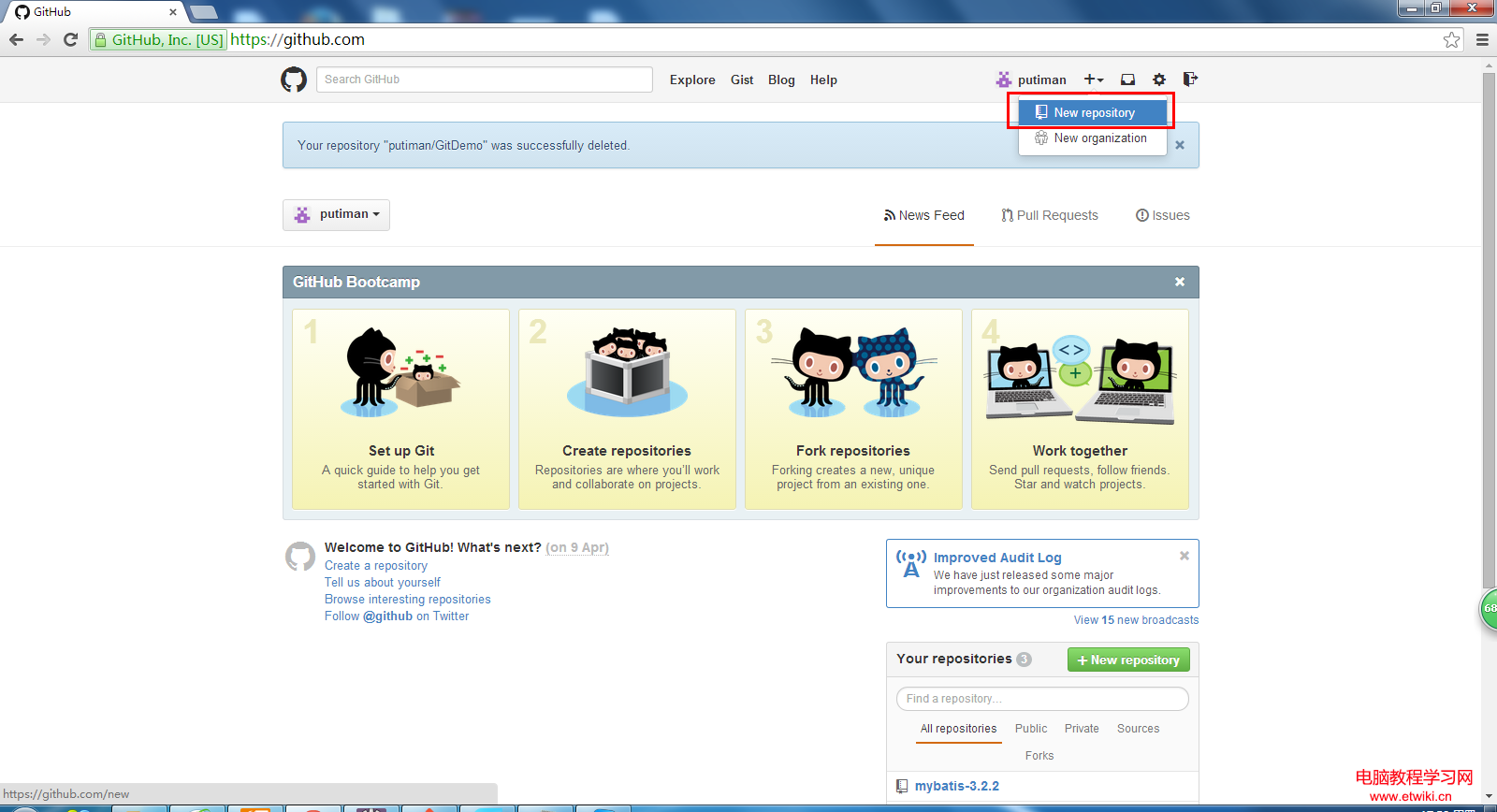Dismiss the repository deleted notice

(1180, 145)
